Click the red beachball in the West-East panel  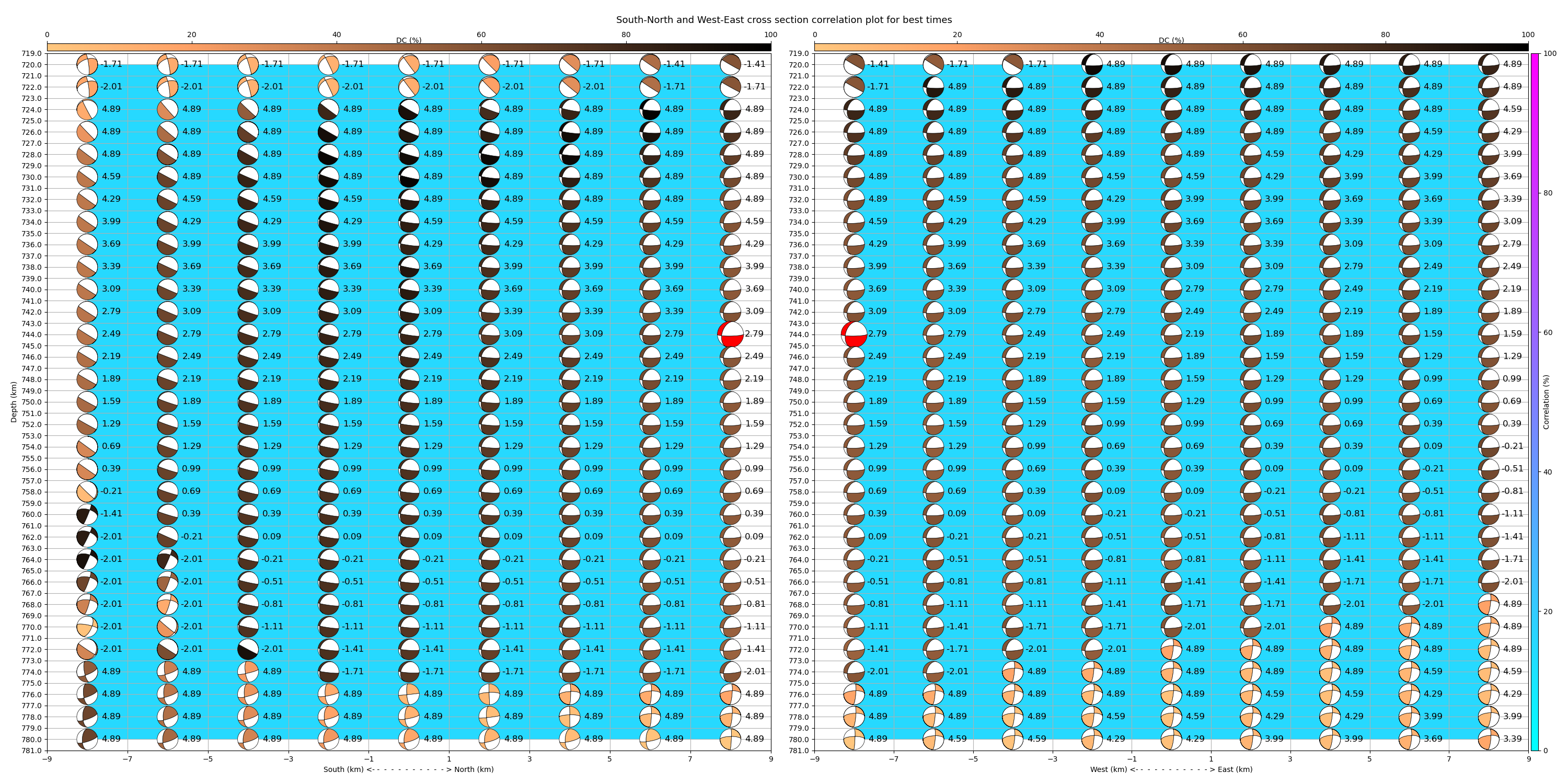pyautogui.click(x=854, y=334)
